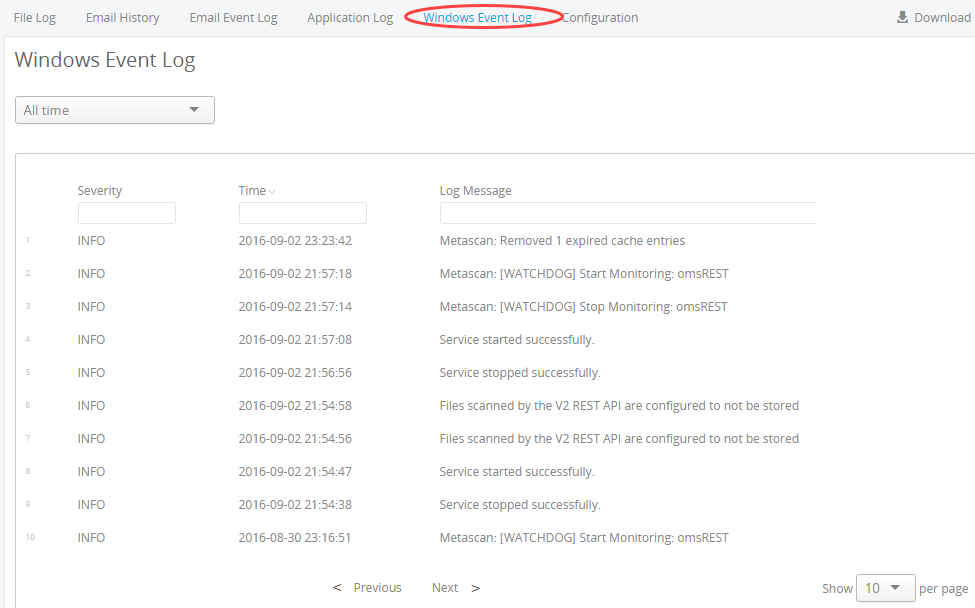The width and height of the screenshot is (975, 608).
Task: Click the right chevron after Next
Action: point(476,588)
